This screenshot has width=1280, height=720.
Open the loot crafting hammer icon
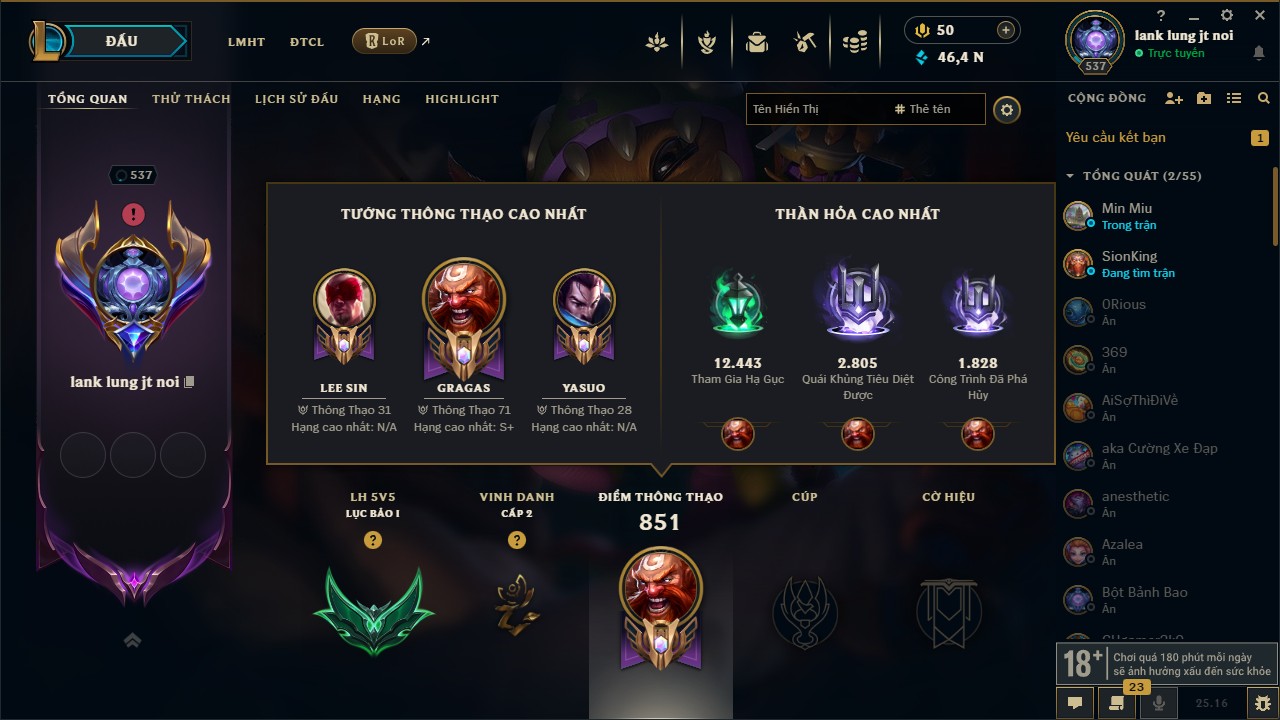tap(805, 42)
